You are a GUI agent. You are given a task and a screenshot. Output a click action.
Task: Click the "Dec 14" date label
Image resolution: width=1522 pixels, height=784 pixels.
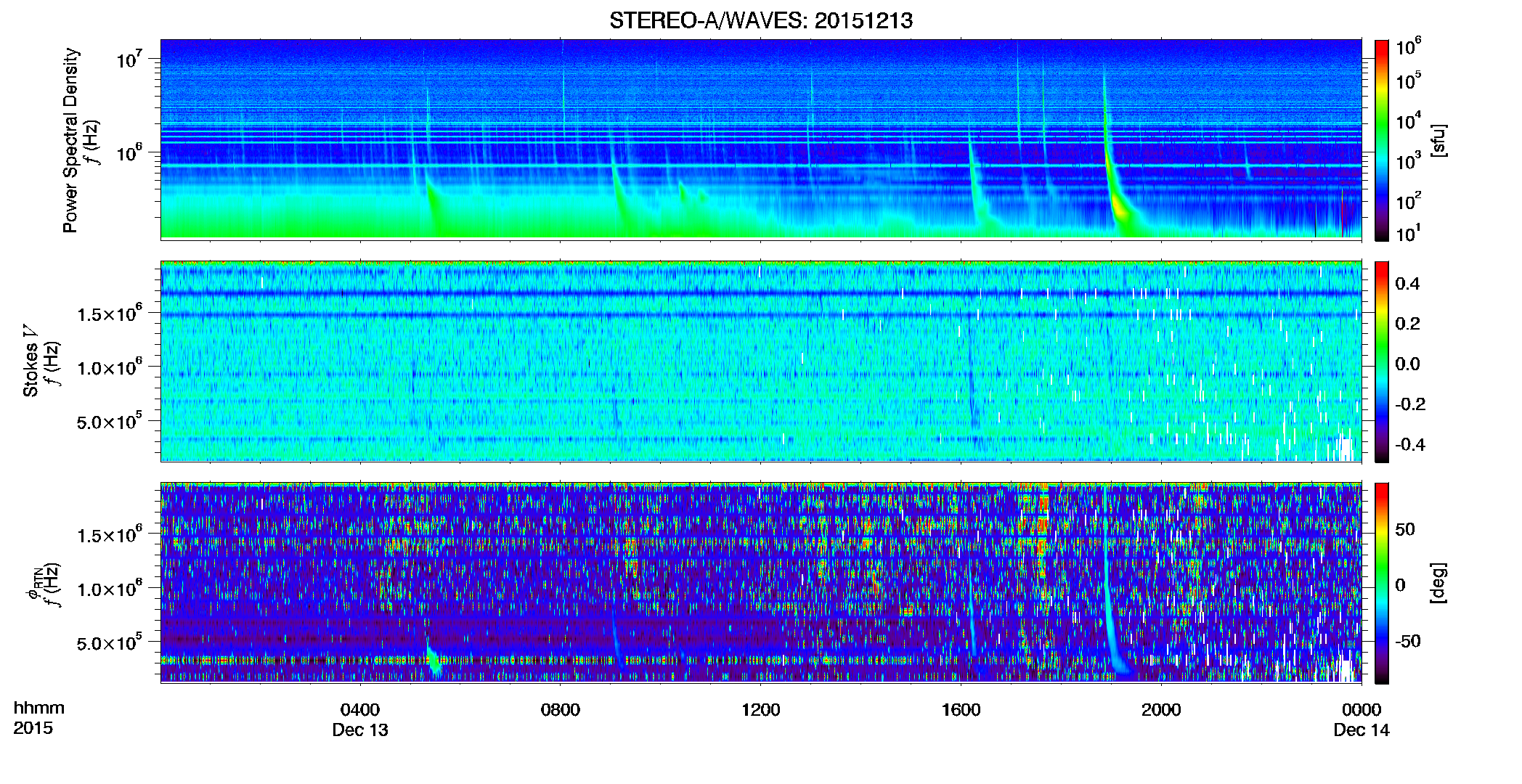[1362, 730]
